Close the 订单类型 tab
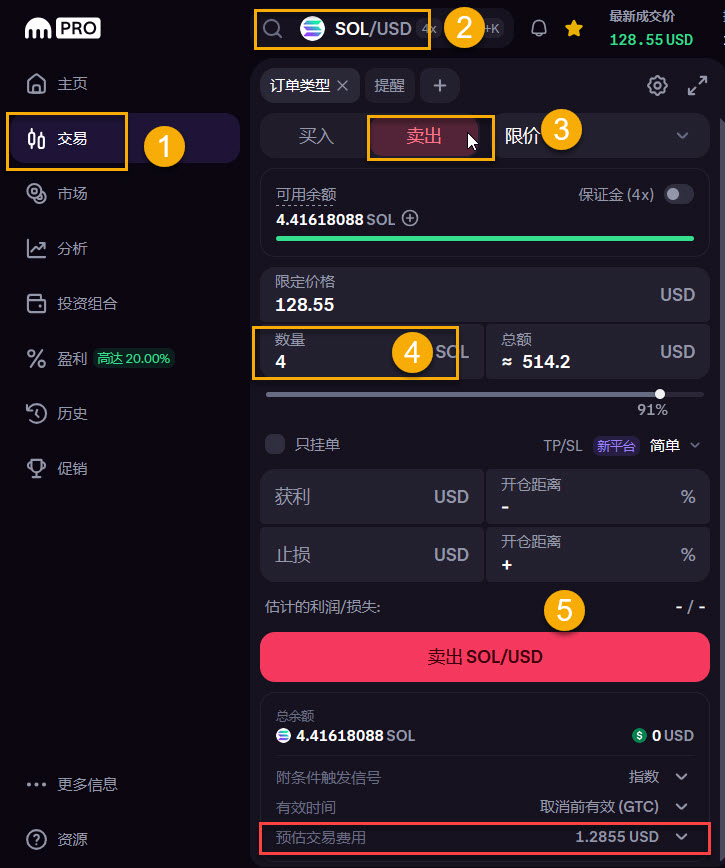725x868 pixels. tap(343, 86)
